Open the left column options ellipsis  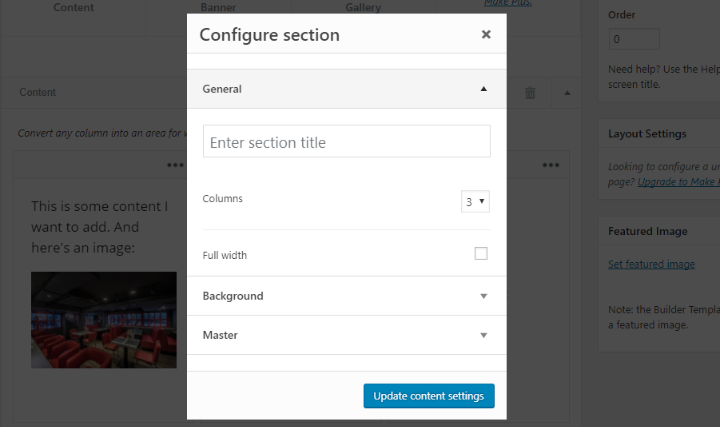(x=175, y=165)
